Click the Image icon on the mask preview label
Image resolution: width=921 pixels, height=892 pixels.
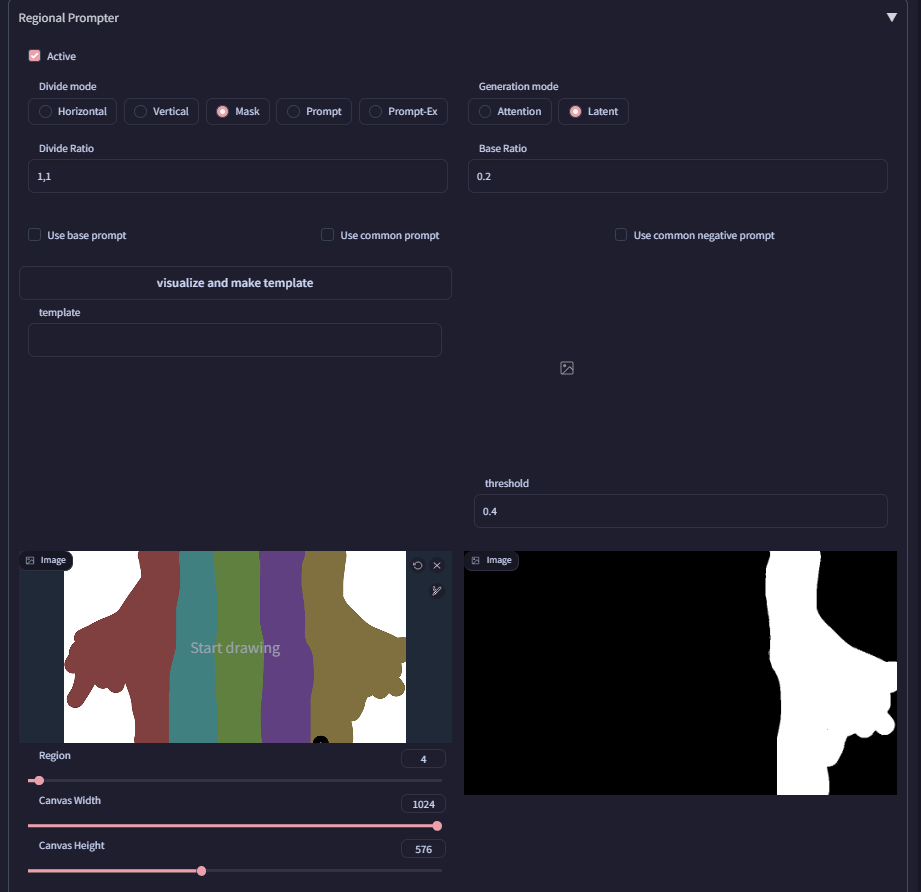coord(474,560)
